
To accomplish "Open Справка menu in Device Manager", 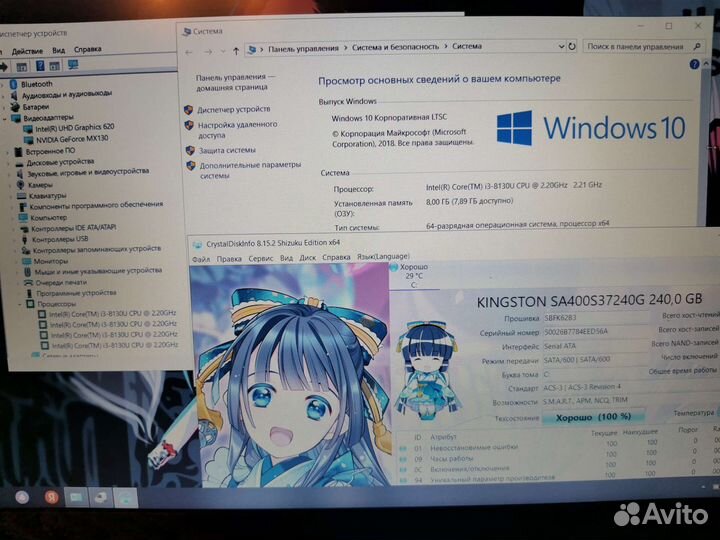I will [87, 49].
